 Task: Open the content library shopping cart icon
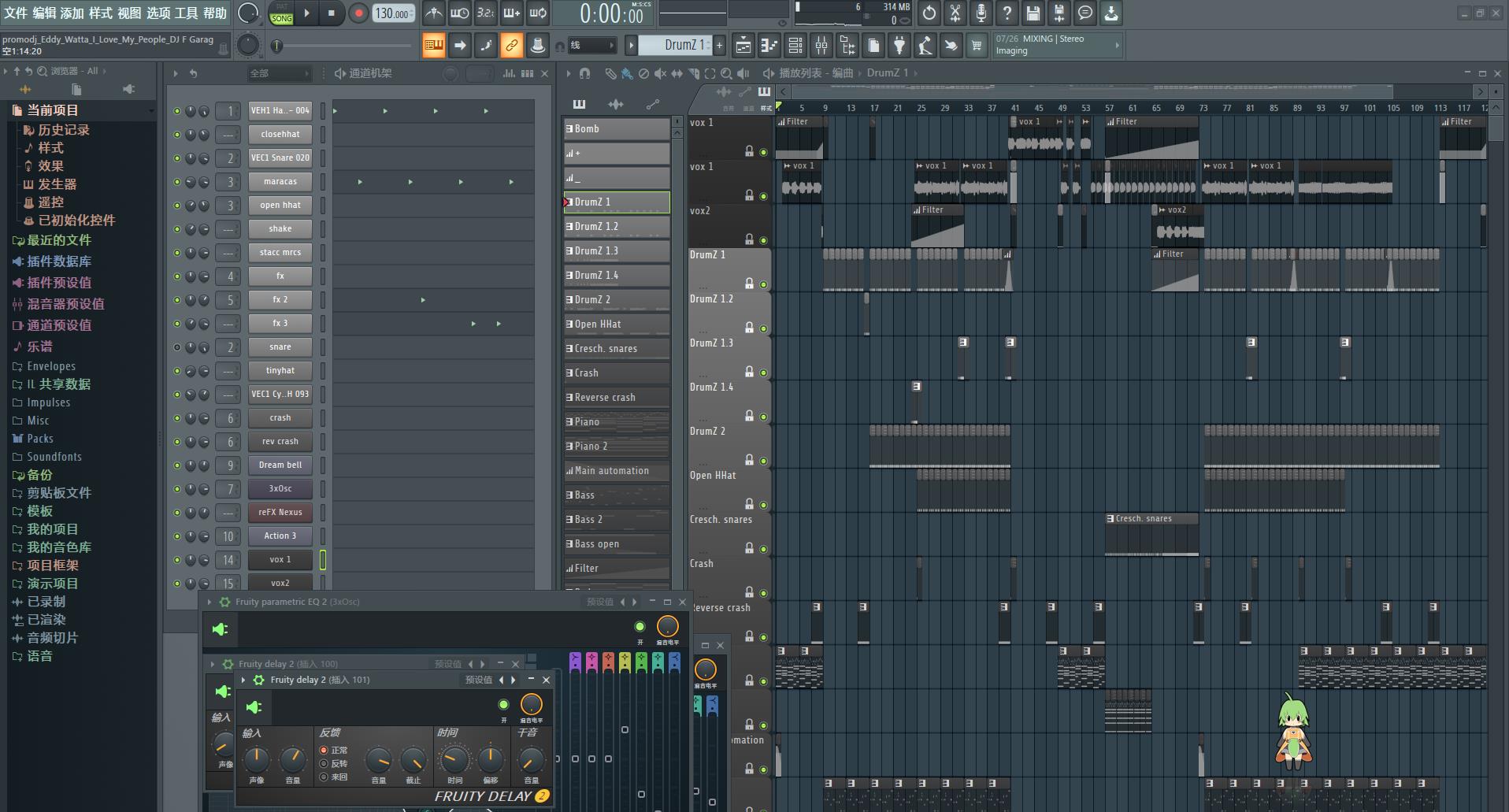coord(977,46)
